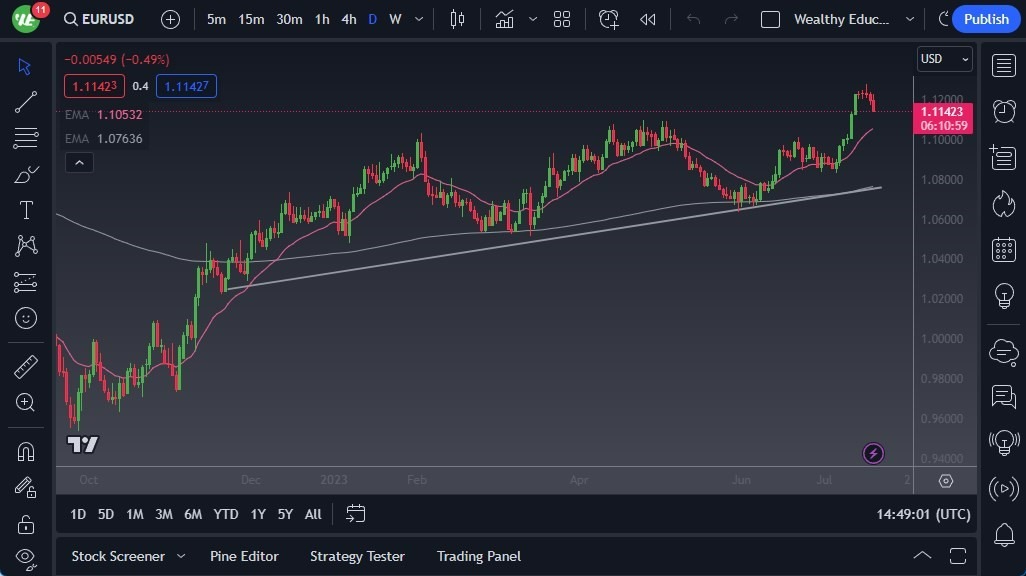Switch to the Pine Editor tab
1026x576 pixels.
point(244,556)
